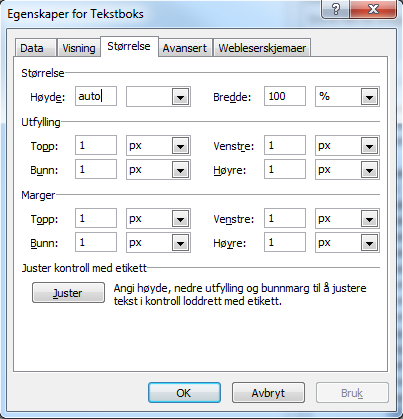403x419 pixels.
Task: Expand Utfylling Topp px unit dropdown
Action: click(158, 145)
